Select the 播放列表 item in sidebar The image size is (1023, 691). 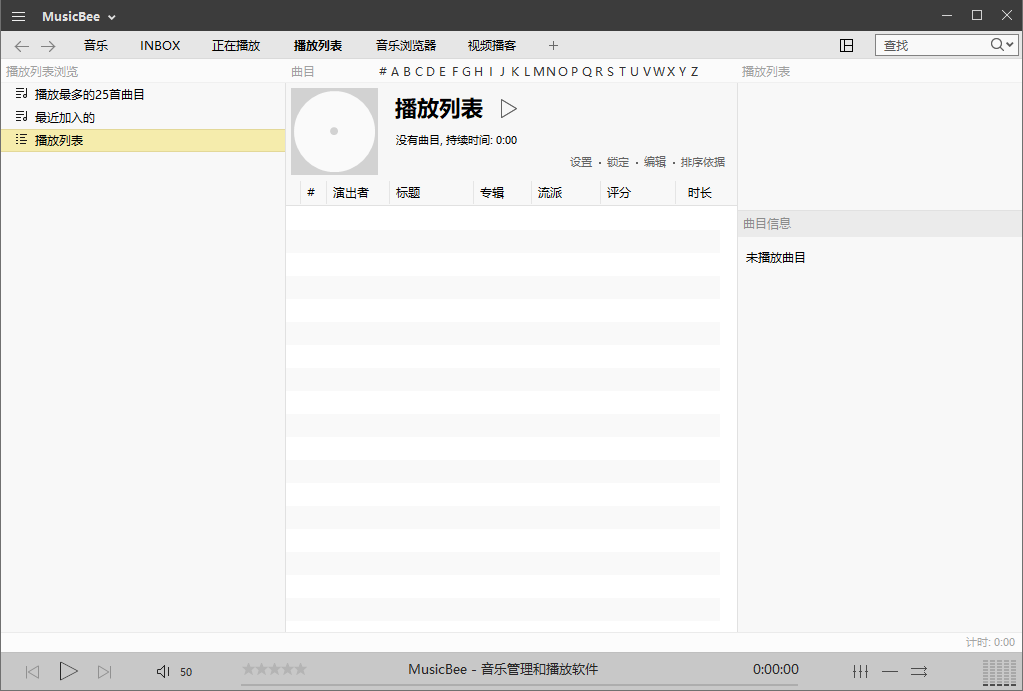[x=144, y=140]
